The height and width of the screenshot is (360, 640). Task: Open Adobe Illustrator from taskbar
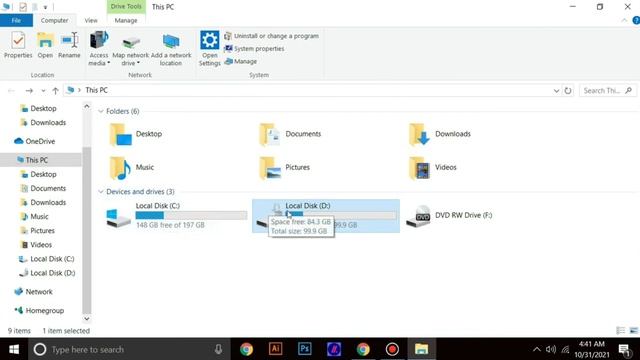tap(276, 349)
